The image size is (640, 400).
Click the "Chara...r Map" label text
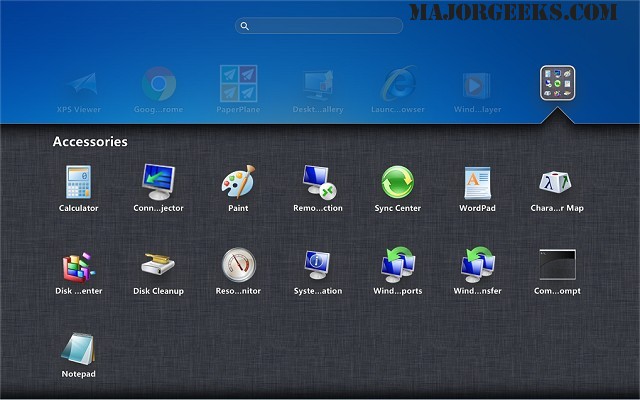(557, 208)
